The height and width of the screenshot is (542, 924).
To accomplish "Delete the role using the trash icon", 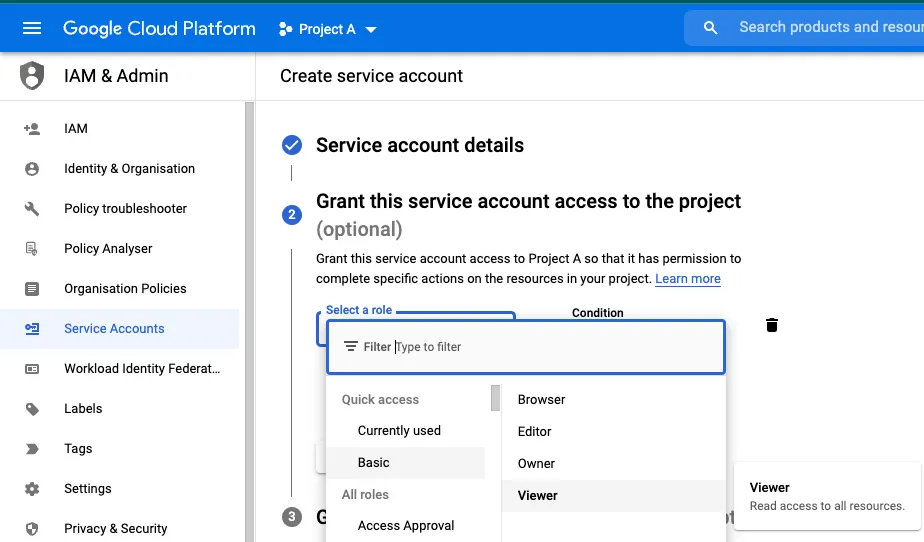I will point(772,325).
